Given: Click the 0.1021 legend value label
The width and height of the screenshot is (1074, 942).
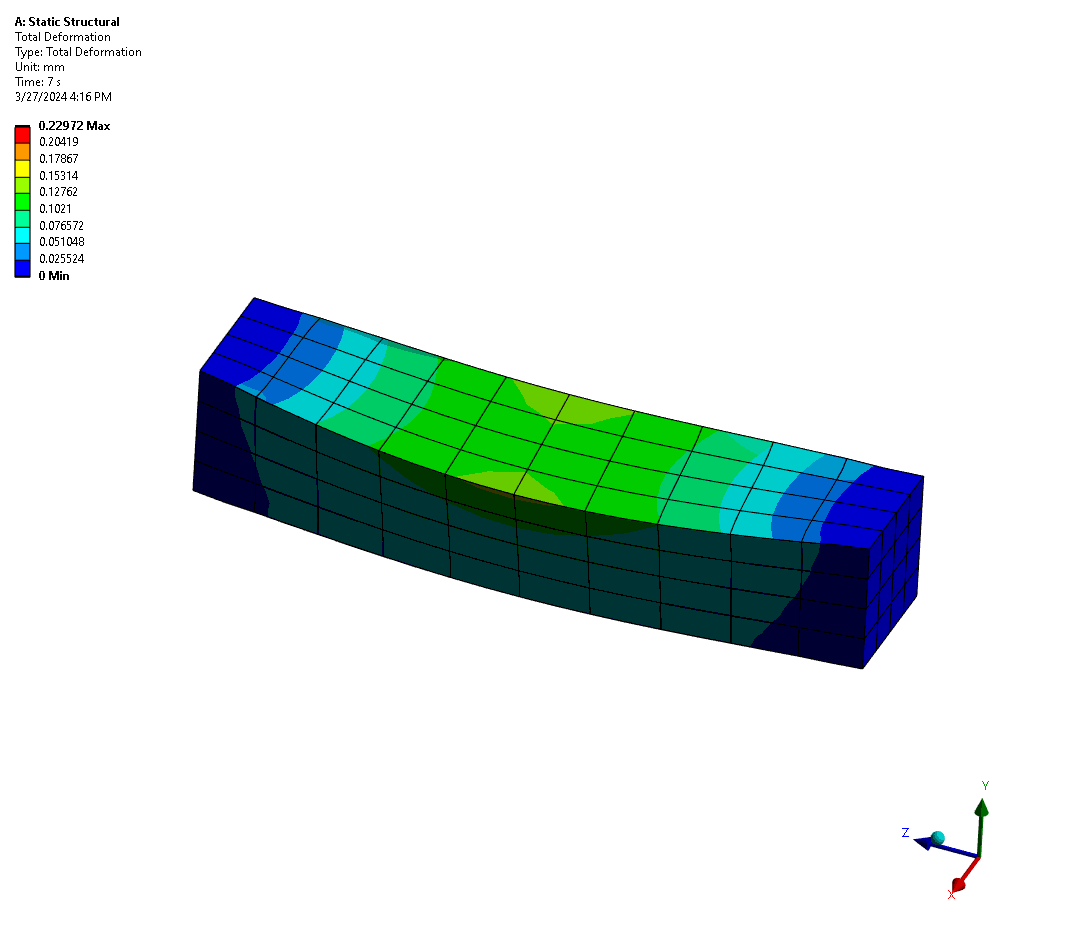Looking at the screenshot, I should click(x=55, y=209).
